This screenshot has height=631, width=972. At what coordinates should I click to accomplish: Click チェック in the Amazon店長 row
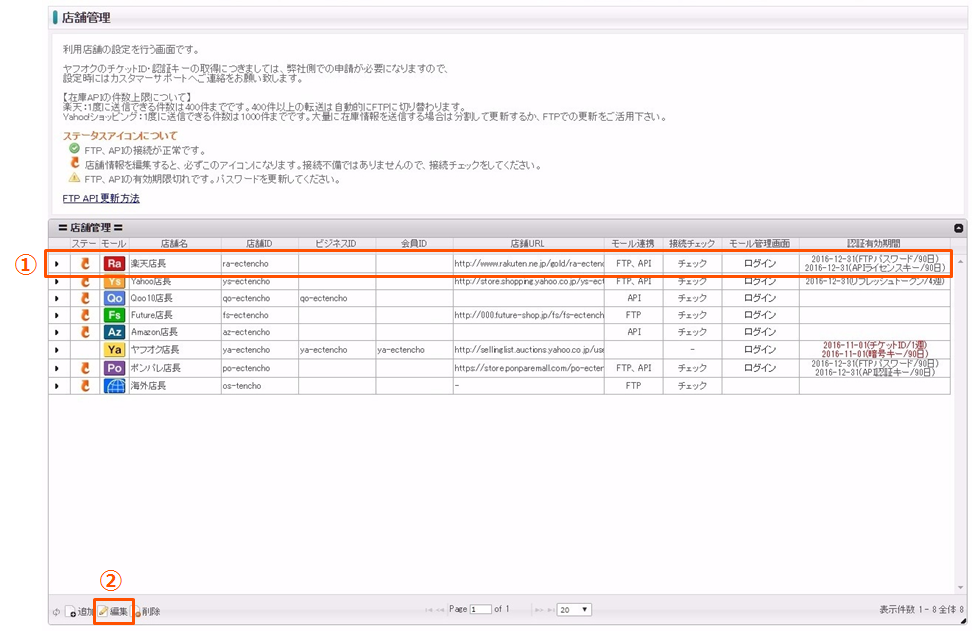692,332
